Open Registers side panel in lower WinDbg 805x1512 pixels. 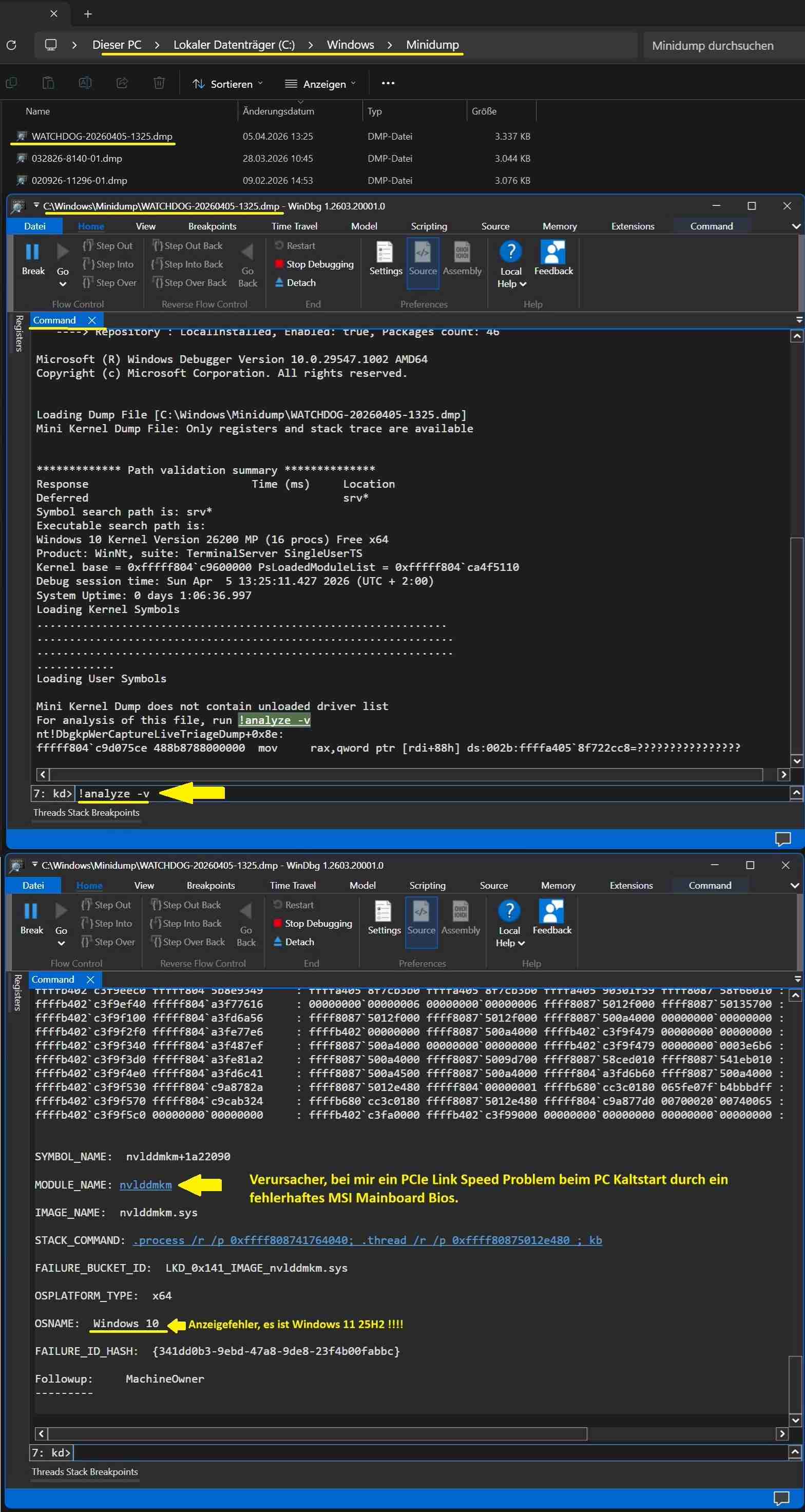(17, 992)
